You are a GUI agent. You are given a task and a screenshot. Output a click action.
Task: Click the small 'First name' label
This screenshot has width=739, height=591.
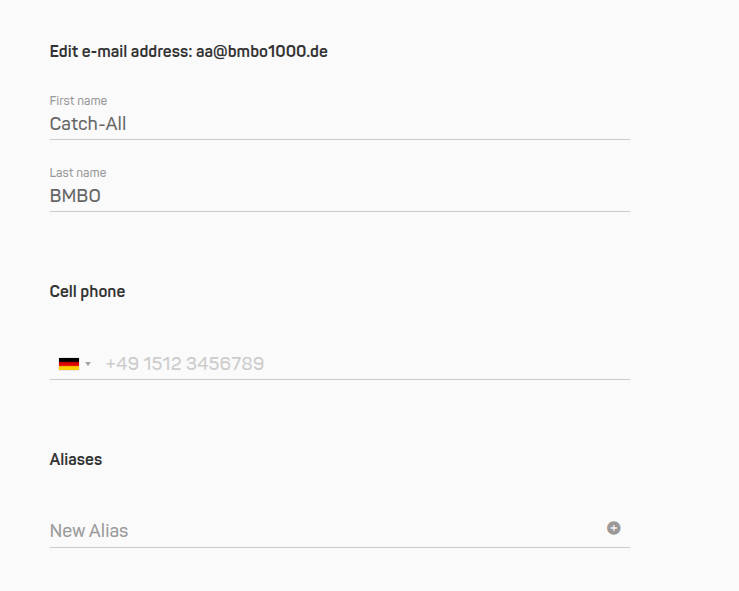pos(78,101)
